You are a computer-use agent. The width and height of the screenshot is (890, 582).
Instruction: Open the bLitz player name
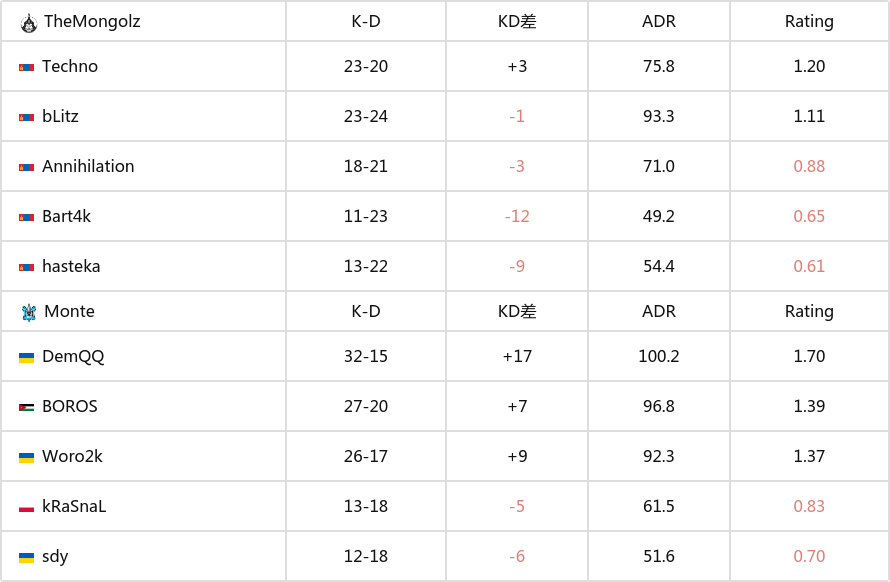pyautogui.click(x=60, y=116)
